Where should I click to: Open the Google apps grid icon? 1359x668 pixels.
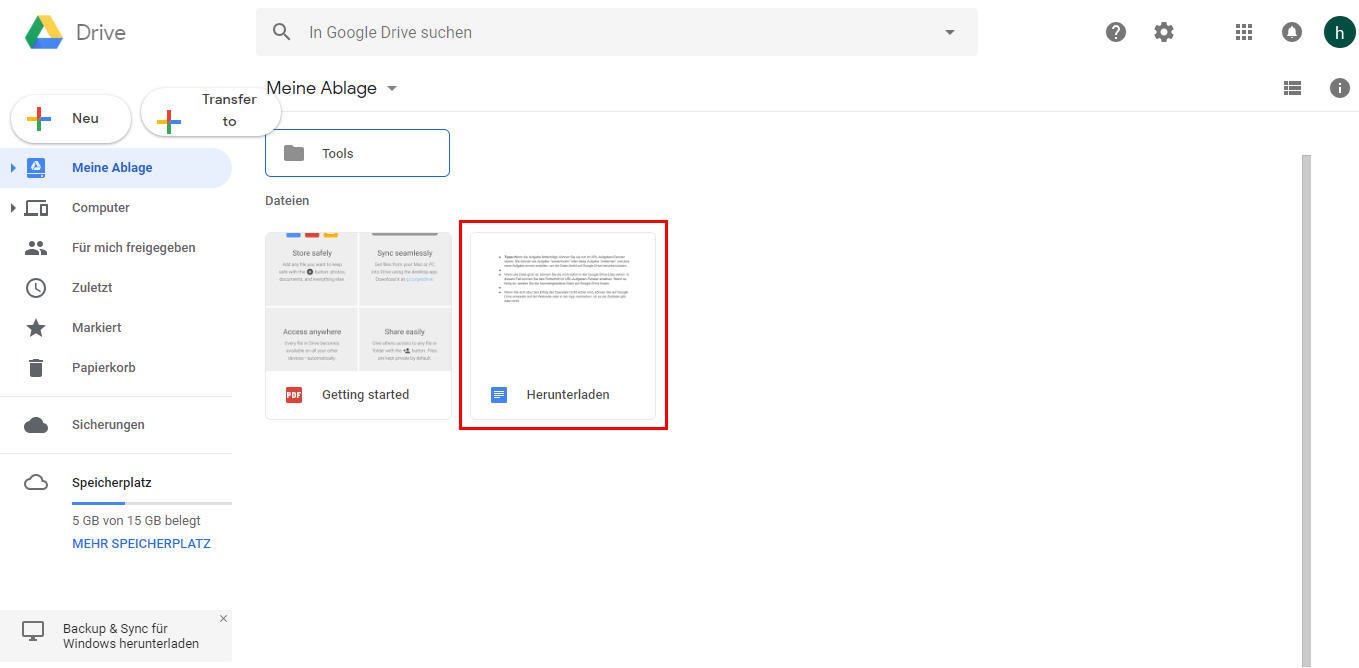pyautogui.click(x=1244, y=32)
